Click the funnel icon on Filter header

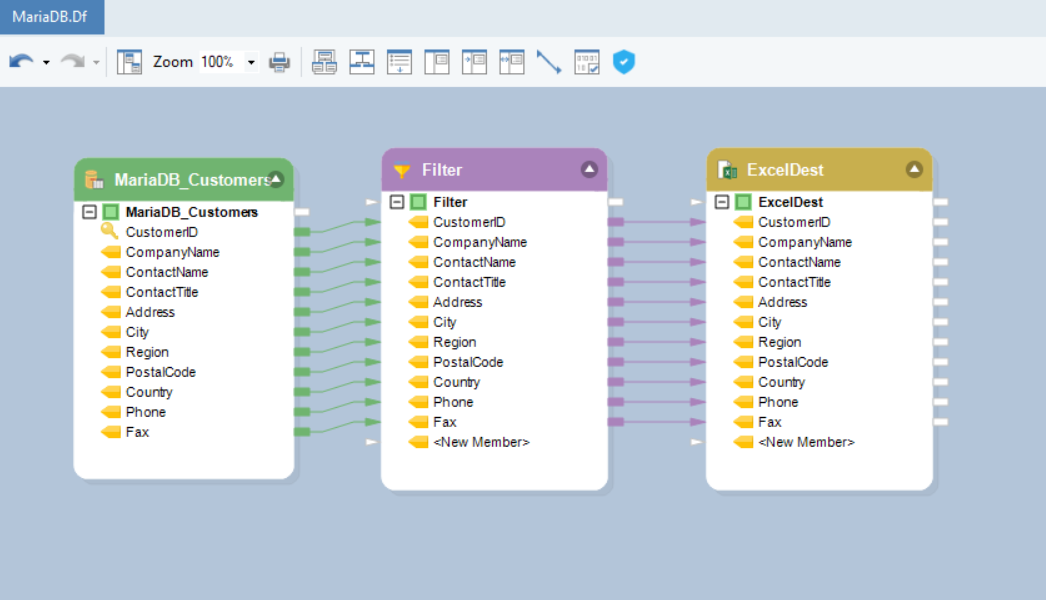(402, 171)
